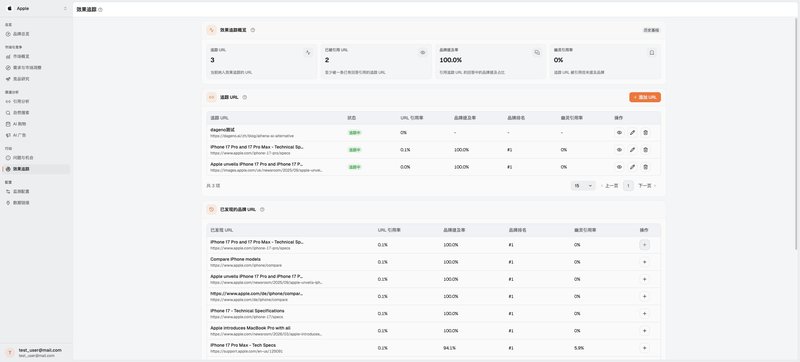The image size is (800, 362).
Task: Click the info icon beside the overview section heading
Action: point(253,30)
